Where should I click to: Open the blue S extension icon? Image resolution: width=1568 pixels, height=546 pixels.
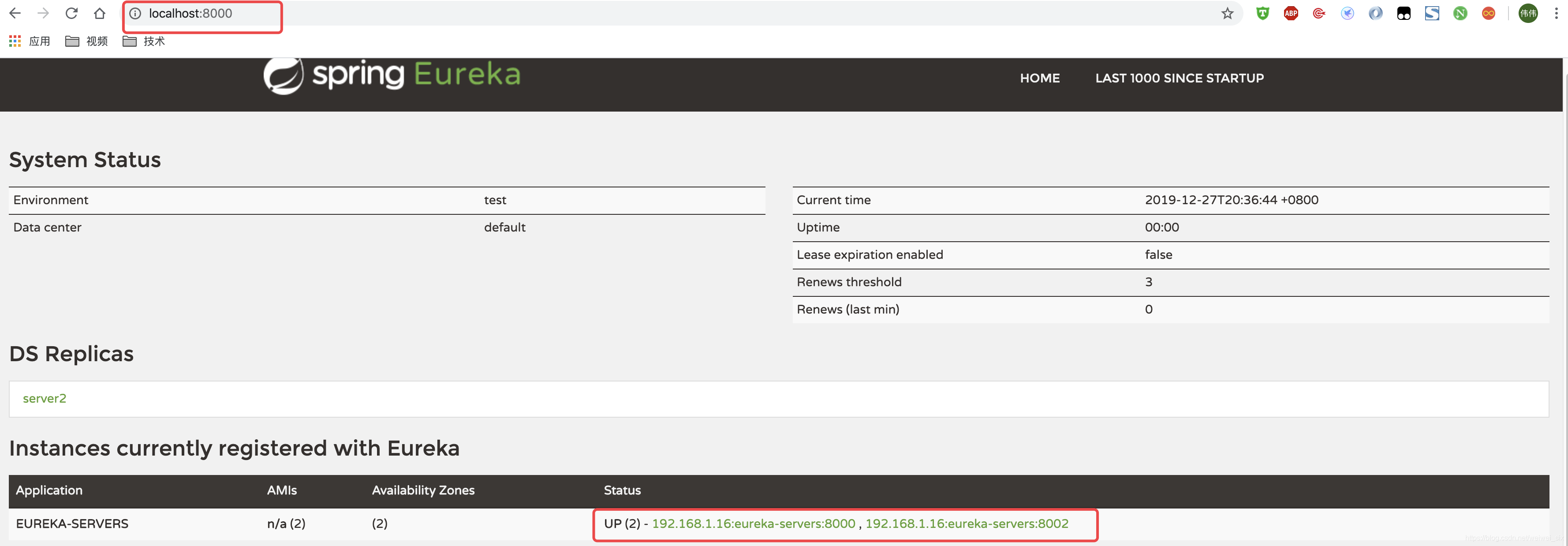click(x=1432, y=13)
